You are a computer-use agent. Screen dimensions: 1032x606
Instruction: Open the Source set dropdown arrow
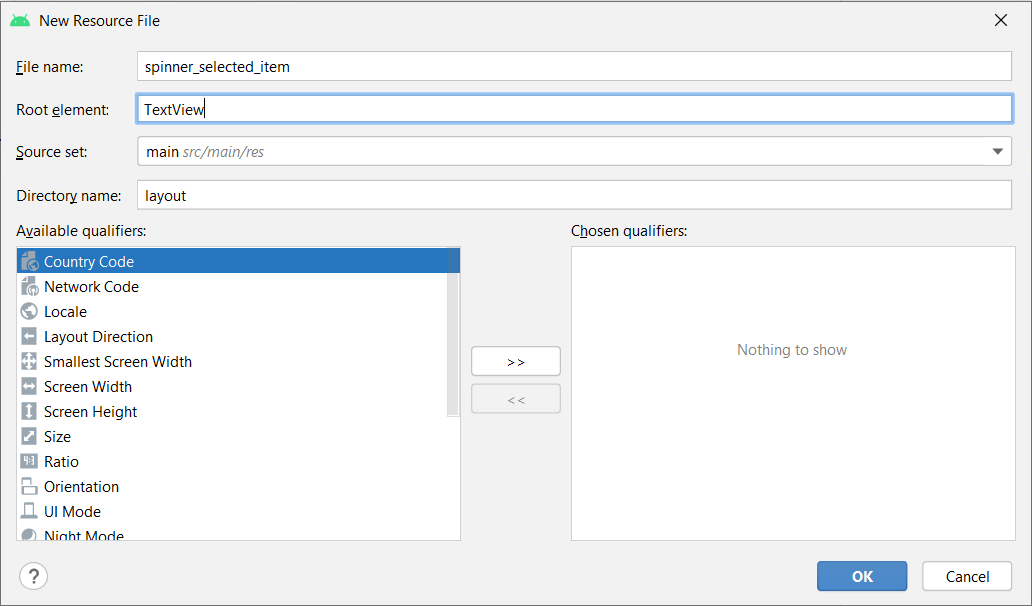[997, 151]
